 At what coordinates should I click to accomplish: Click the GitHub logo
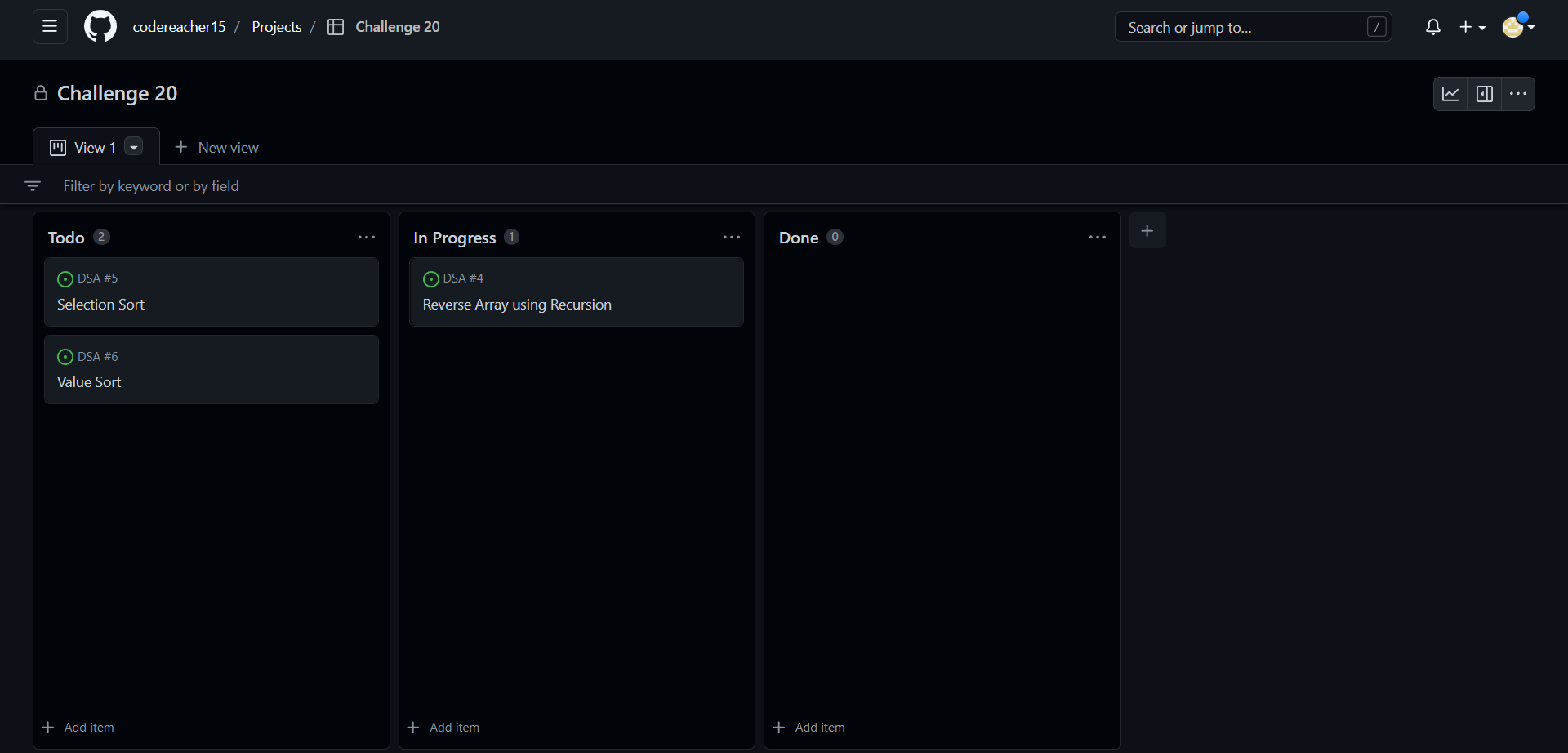coord(100,26)
